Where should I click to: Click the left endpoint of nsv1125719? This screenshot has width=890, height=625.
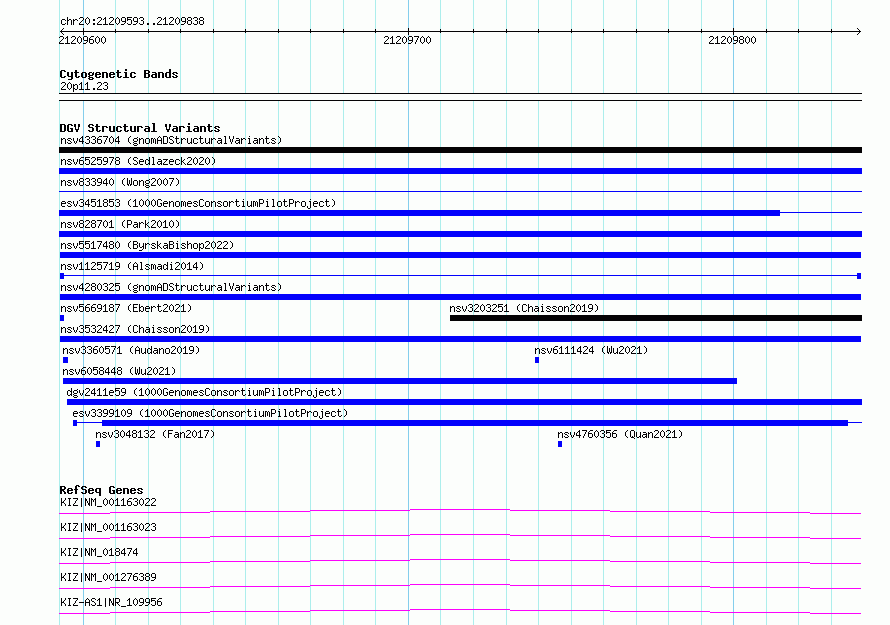coord(62,276)
